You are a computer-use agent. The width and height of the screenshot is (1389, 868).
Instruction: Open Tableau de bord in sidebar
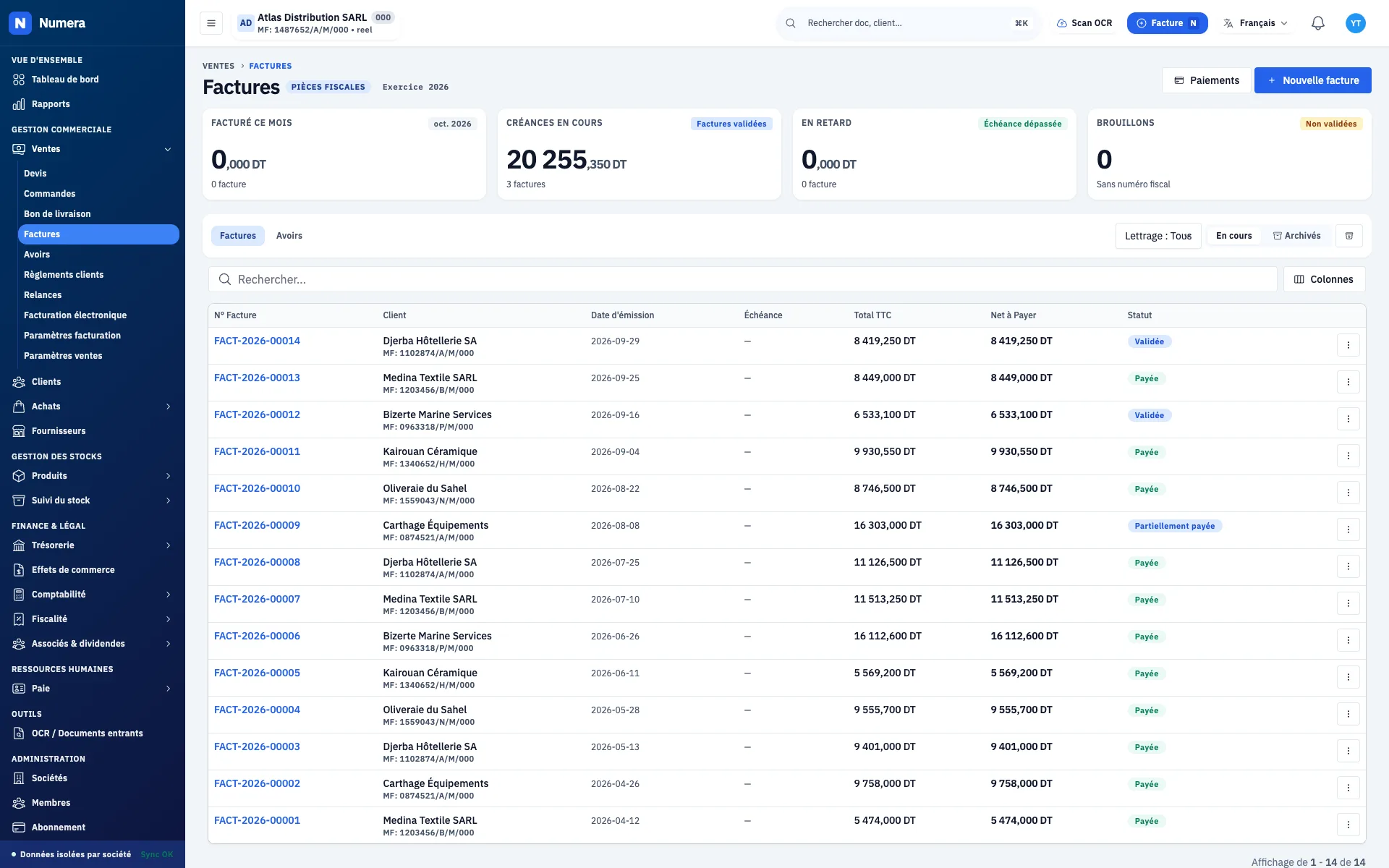coord(93,80)
